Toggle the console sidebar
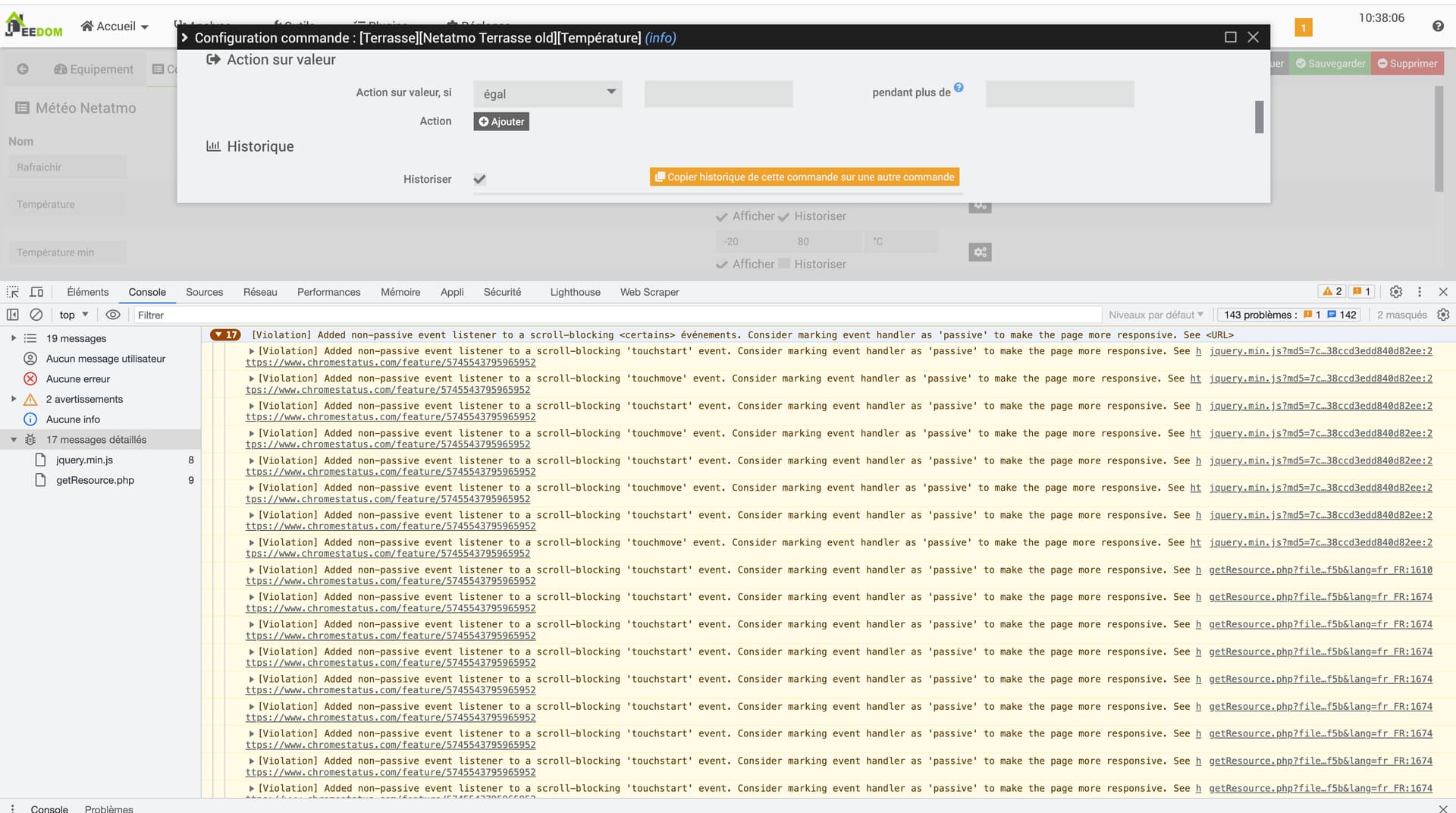This screenshot has height=813, width=1456. click(13, 315)
